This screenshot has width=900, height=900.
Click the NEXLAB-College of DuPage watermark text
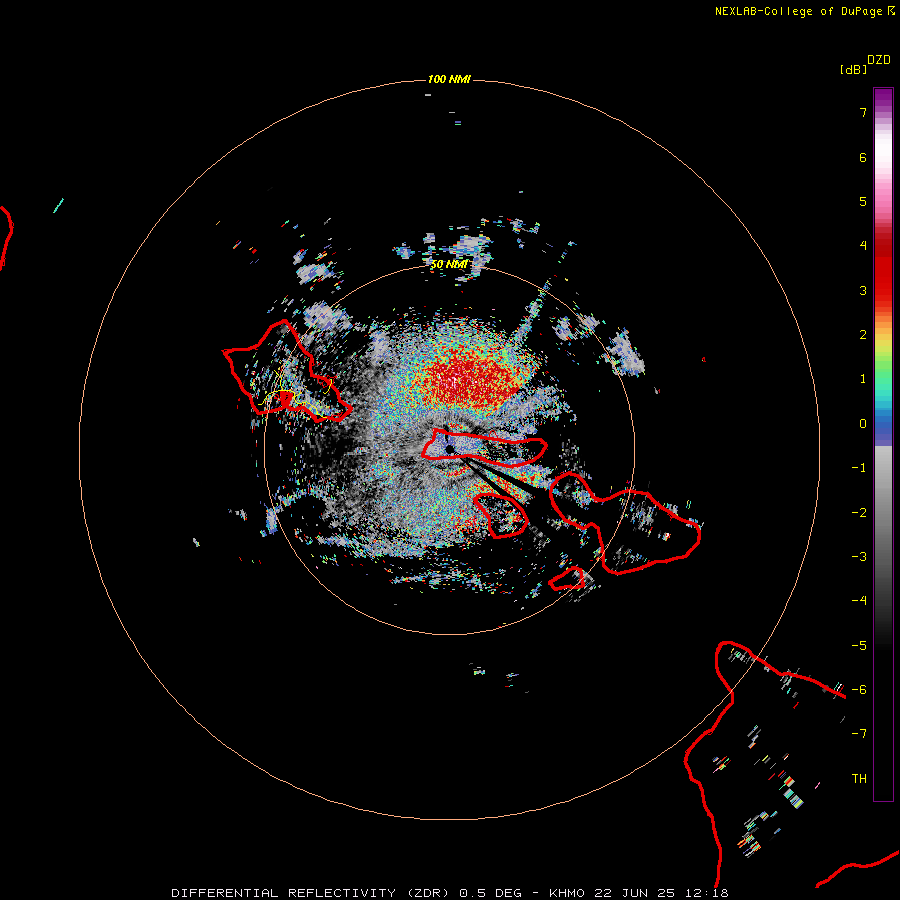pyautogui.click(x=798, y=11)
